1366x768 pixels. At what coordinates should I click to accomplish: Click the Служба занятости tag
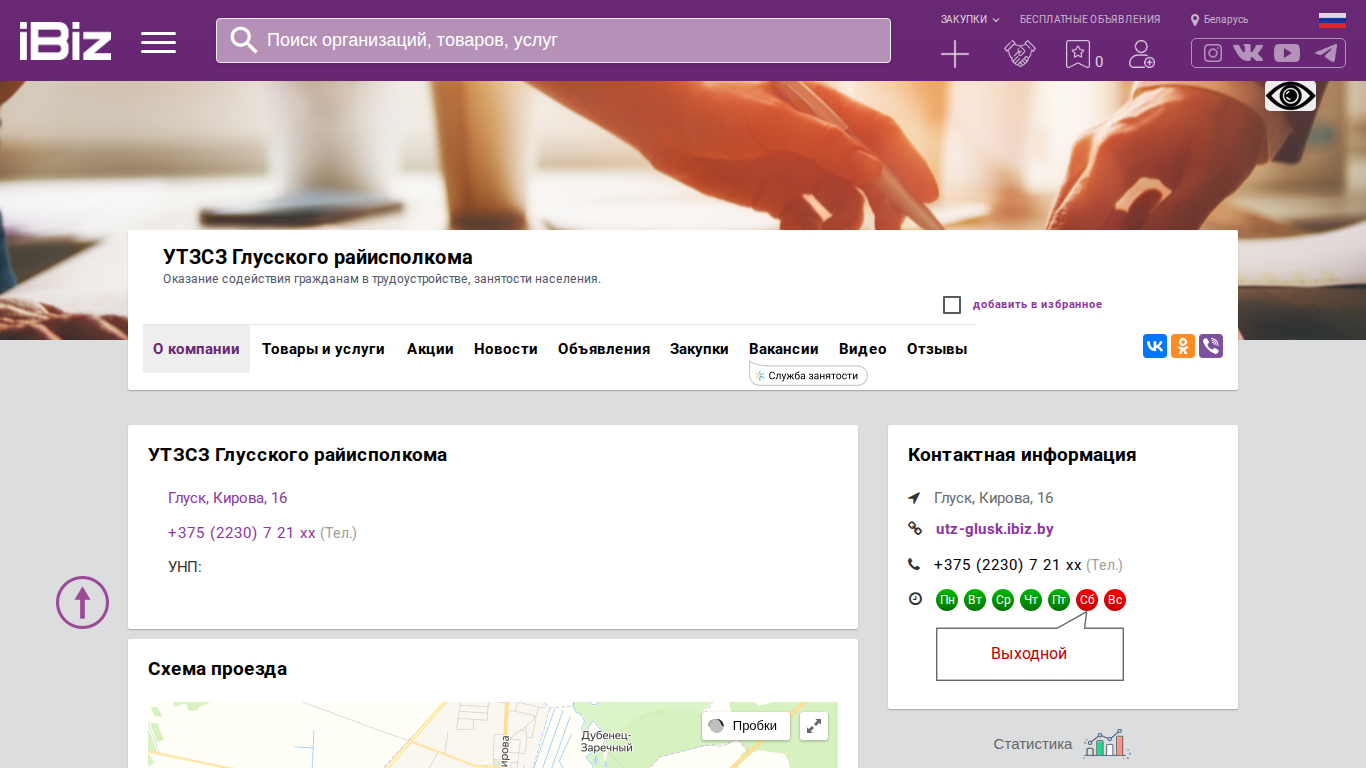pos(808,376)
